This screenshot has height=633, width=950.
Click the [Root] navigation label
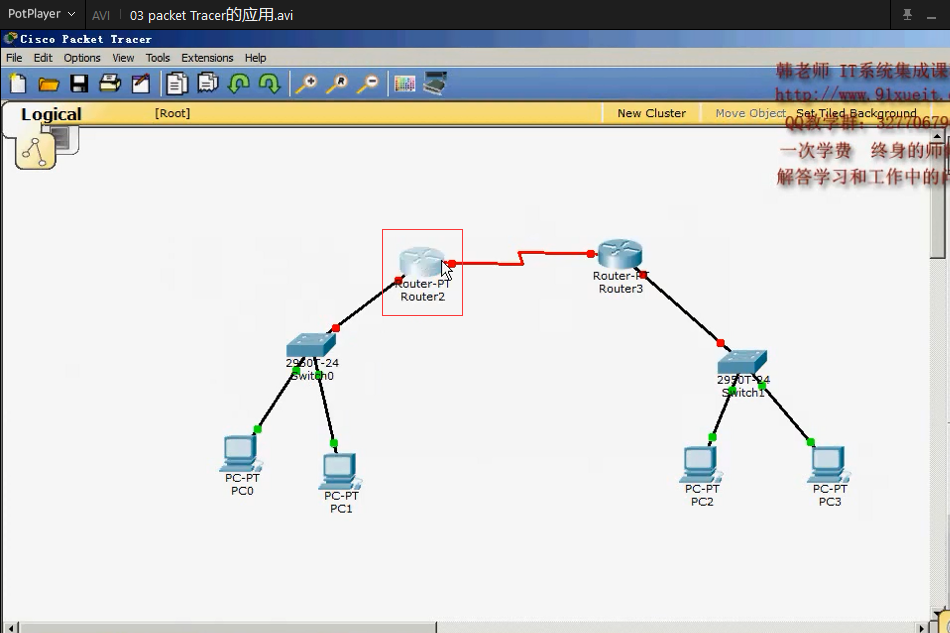pyautogui.click(x=172, y=113)
